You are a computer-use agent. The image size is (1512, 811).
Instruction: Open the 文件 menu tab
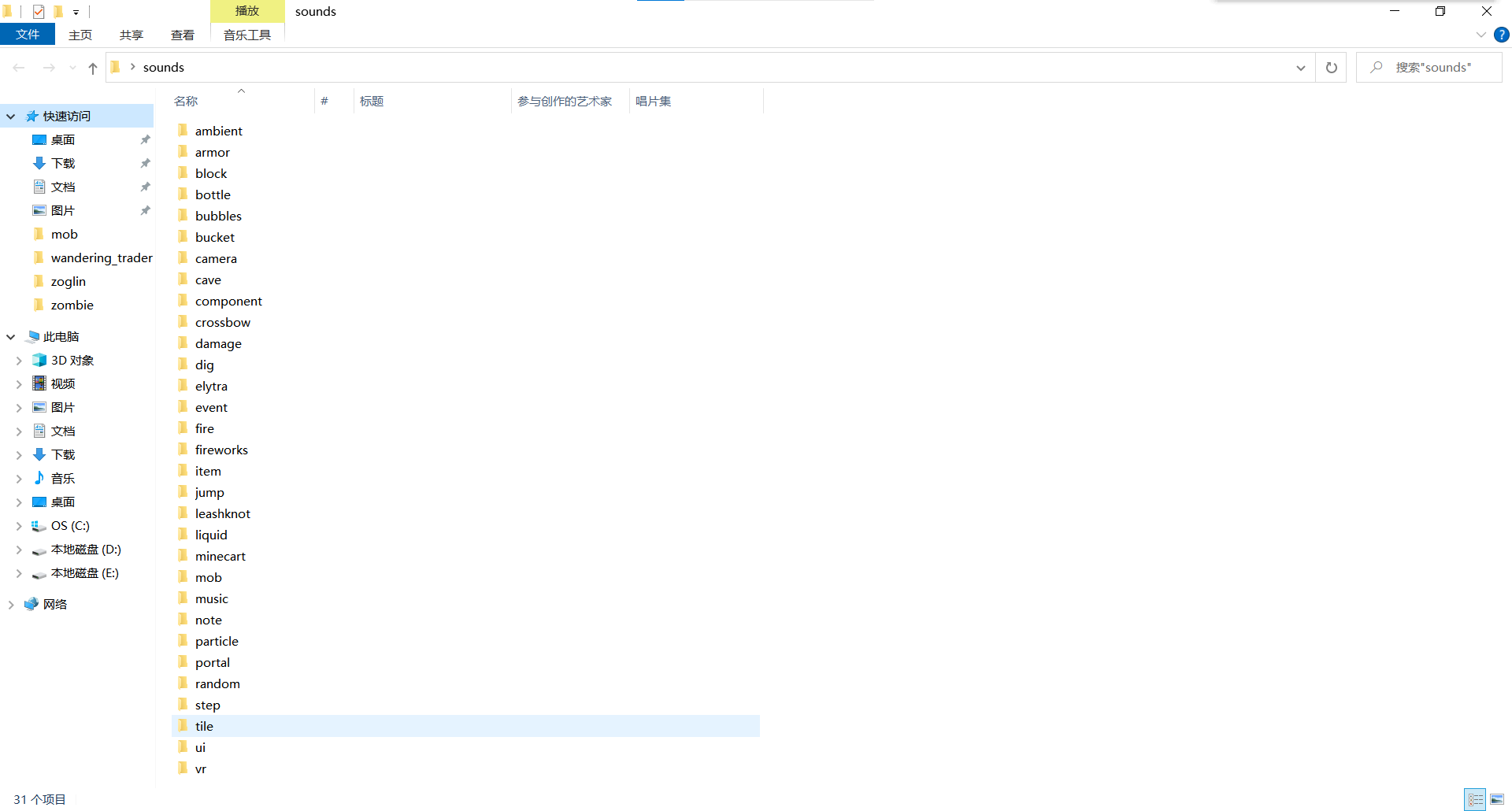point(28,35)
